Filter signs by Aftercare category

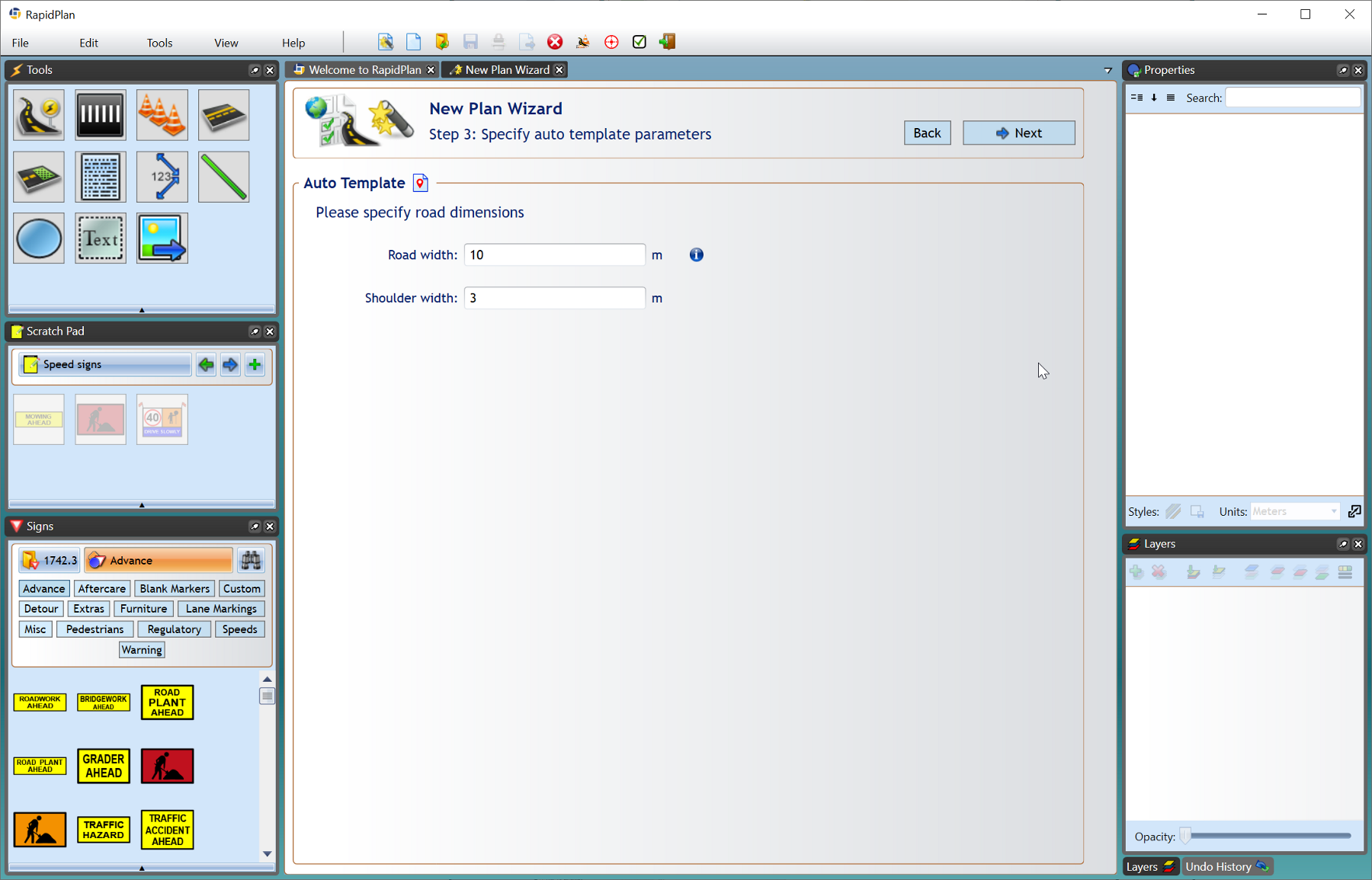pyautogui.click(x=102, y=588)
